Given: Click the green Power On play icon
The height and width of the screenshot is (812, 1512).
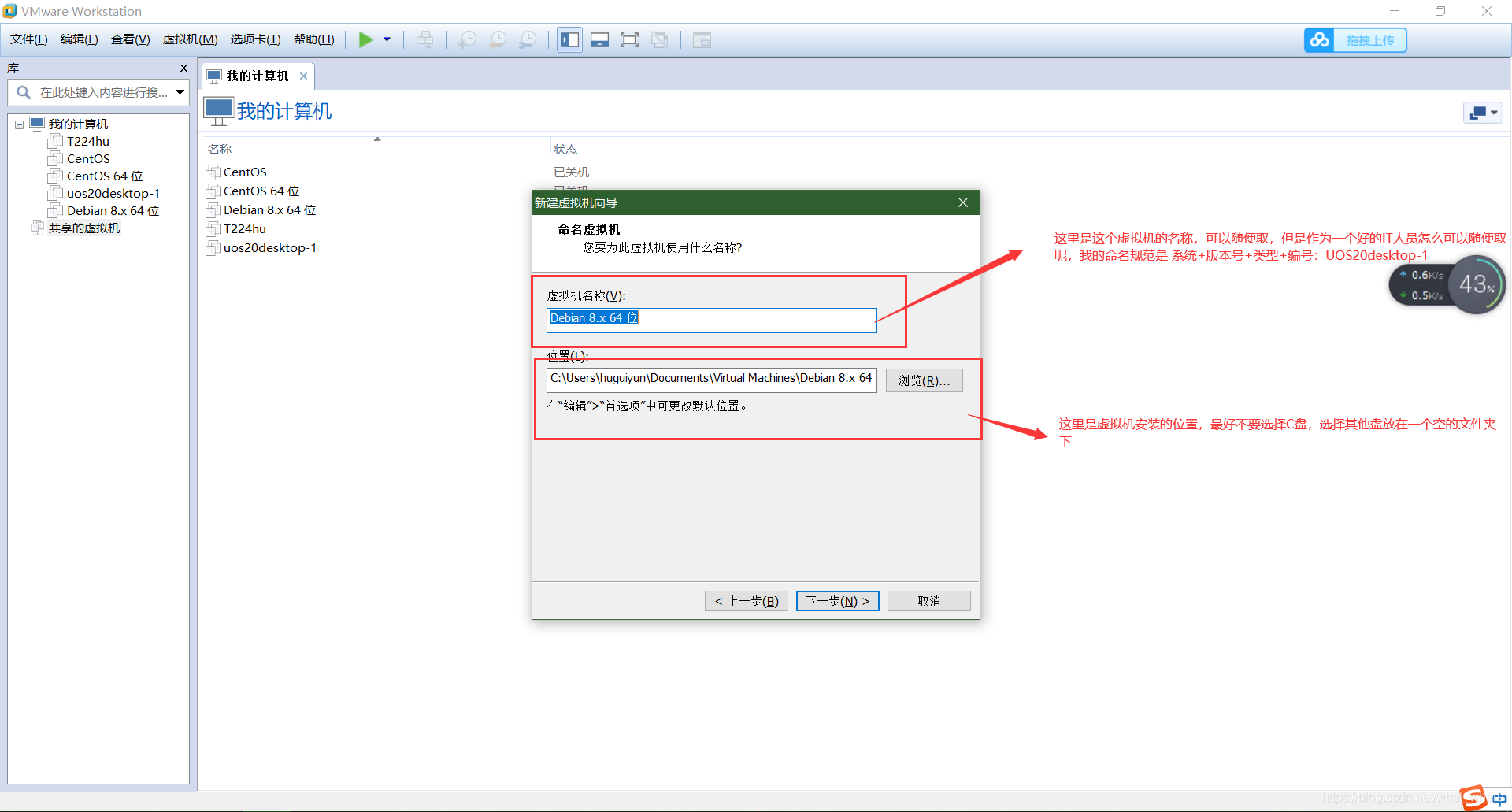Looking at the screenshot, I should (366, 39).
